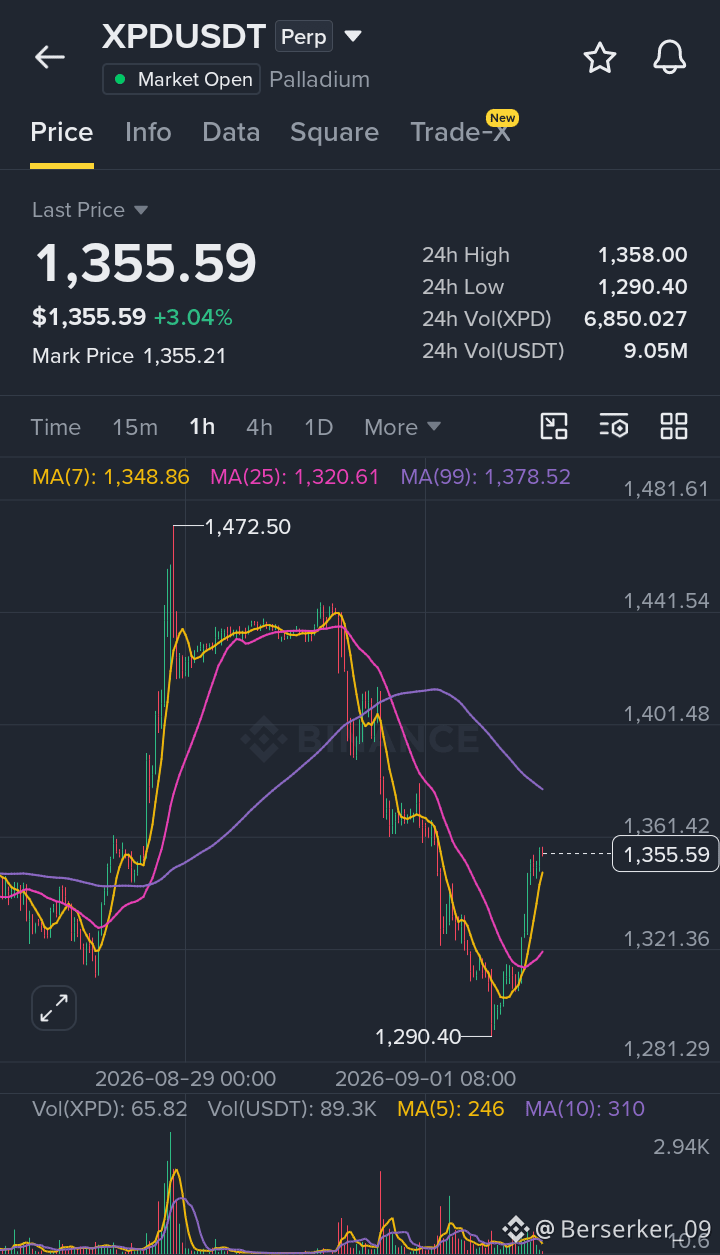This screenshot has height=1255, width=720.
Task: Switch to the Info tab
Action: coord(148,132)
